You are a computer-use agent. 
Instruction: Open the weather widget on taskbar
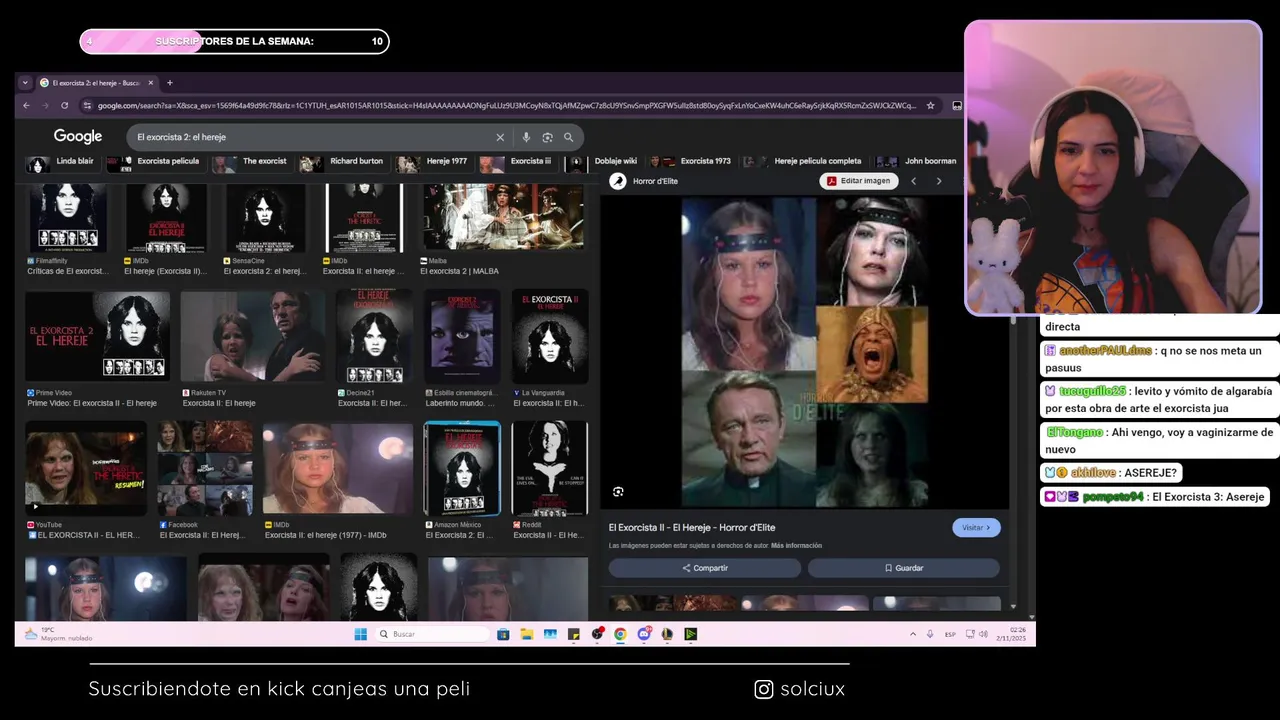click(58, 634)
